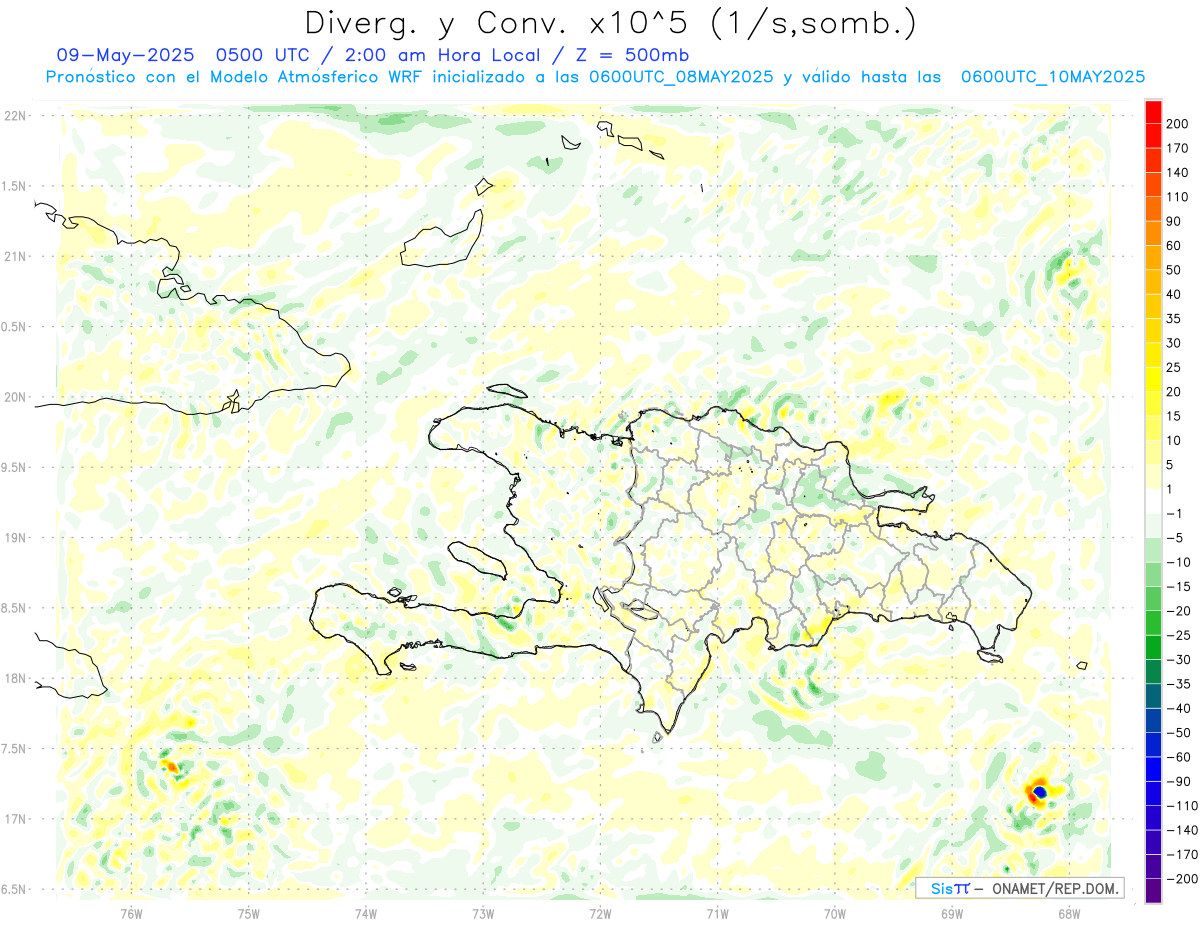Click the "72W" longitude label
Screen dimensions: 1200x927
(x=600, y=913)
